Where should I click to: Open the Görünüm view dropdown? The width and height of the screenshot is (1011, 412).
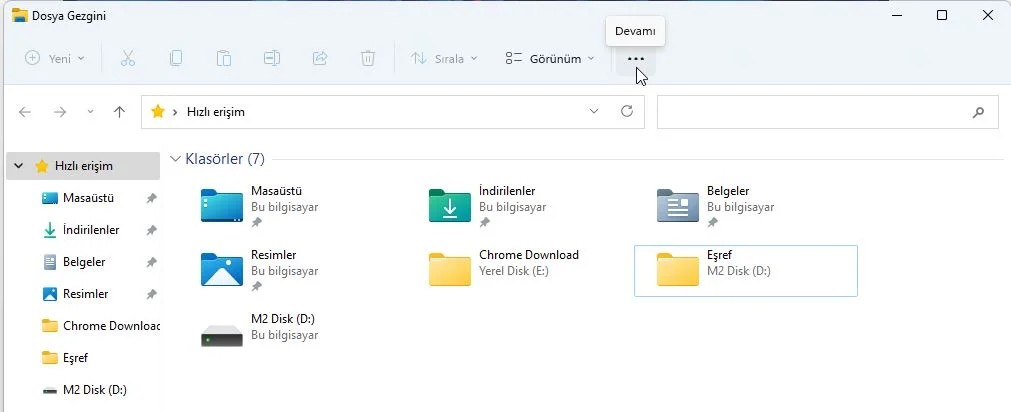point(550,58)
